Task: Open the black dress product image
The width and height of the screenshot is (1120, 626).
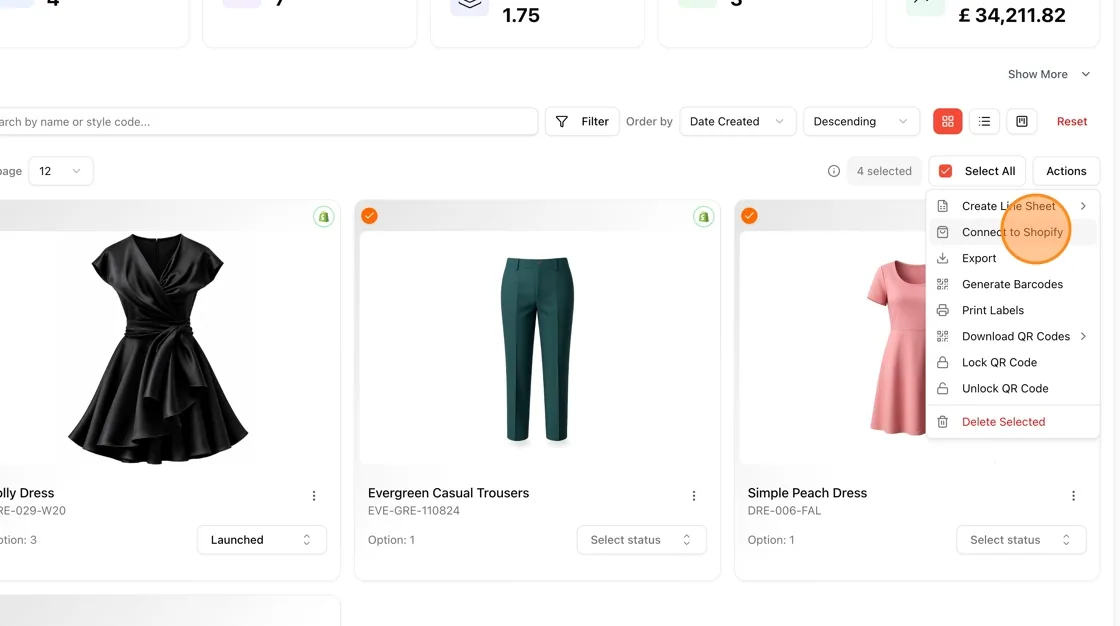Action: pyautogui.click(x=158, y=349)
